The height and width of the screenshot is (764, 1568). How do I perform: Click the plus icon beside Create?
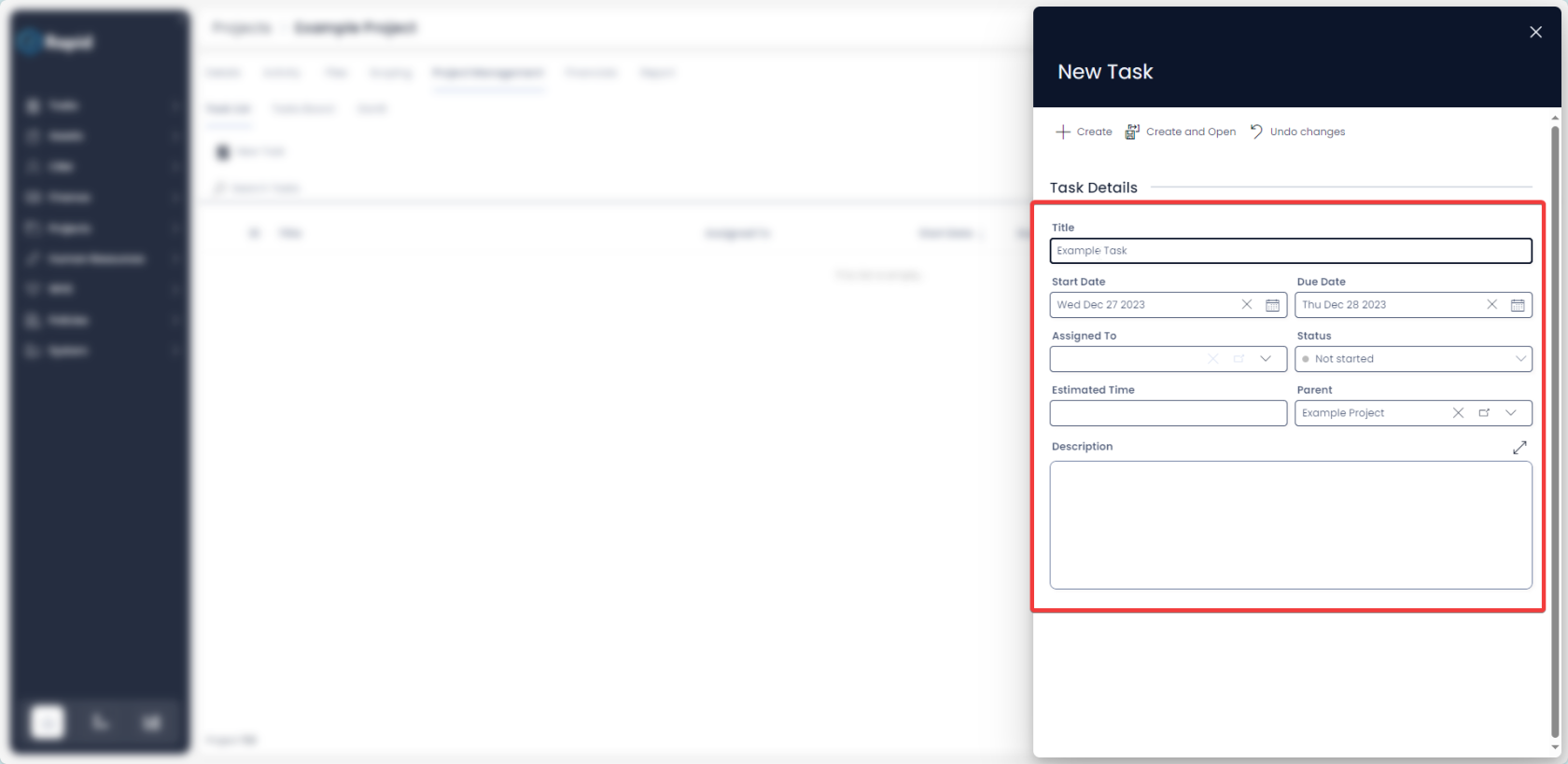[1062, 132]
